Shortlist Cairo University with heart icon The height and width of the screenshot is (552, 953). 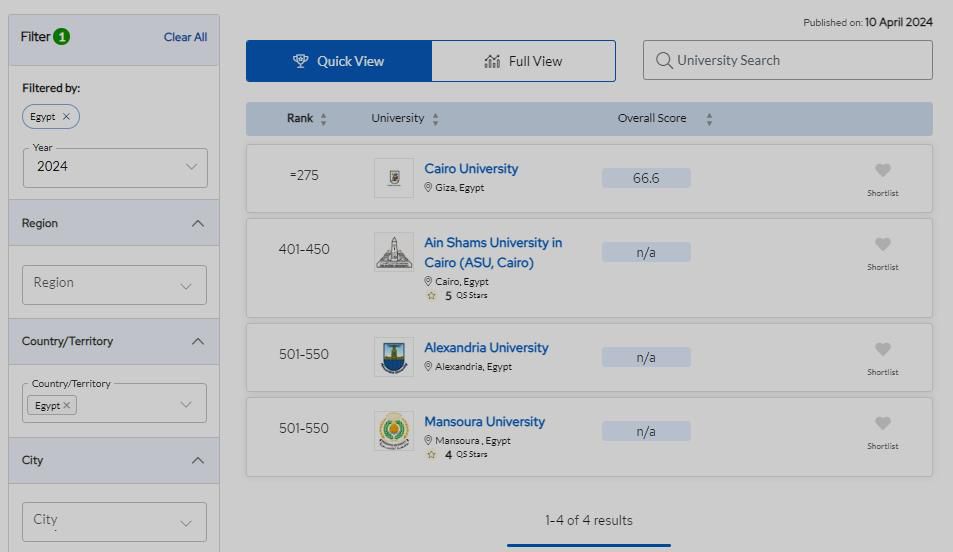pyautogui.click(x=882, y=171)
